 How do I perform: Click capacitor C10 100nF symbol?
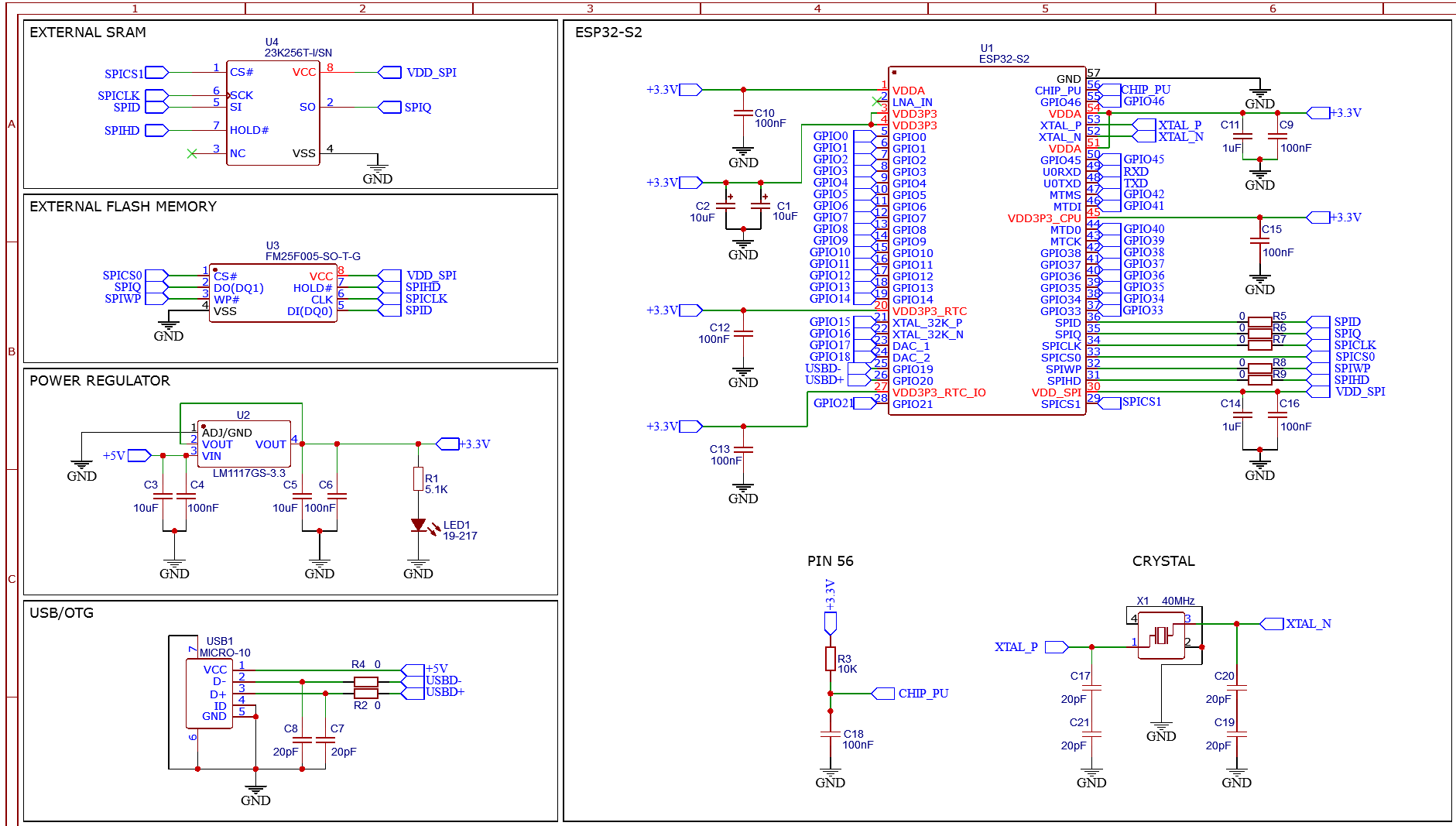click(x=743, y=114)
